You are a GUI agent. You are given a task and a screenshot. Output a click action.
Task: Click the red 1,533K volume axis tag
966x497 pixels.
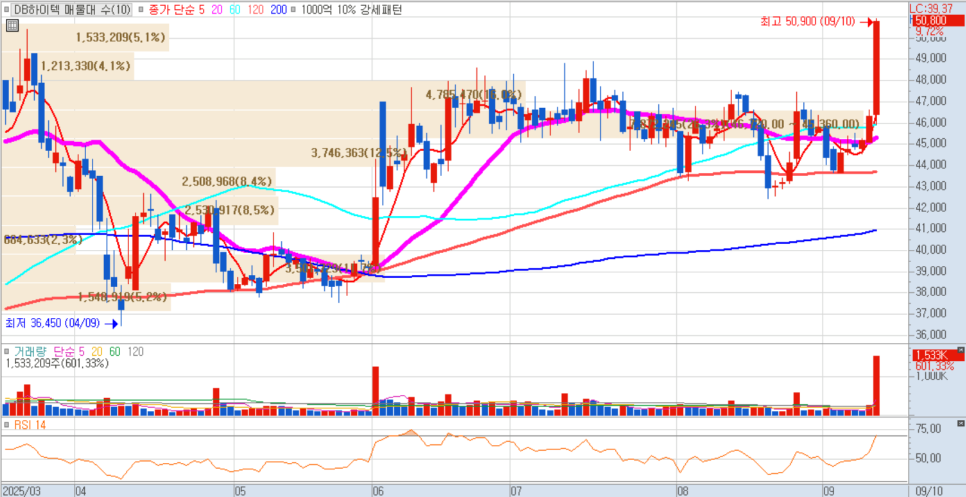[938, 355]
